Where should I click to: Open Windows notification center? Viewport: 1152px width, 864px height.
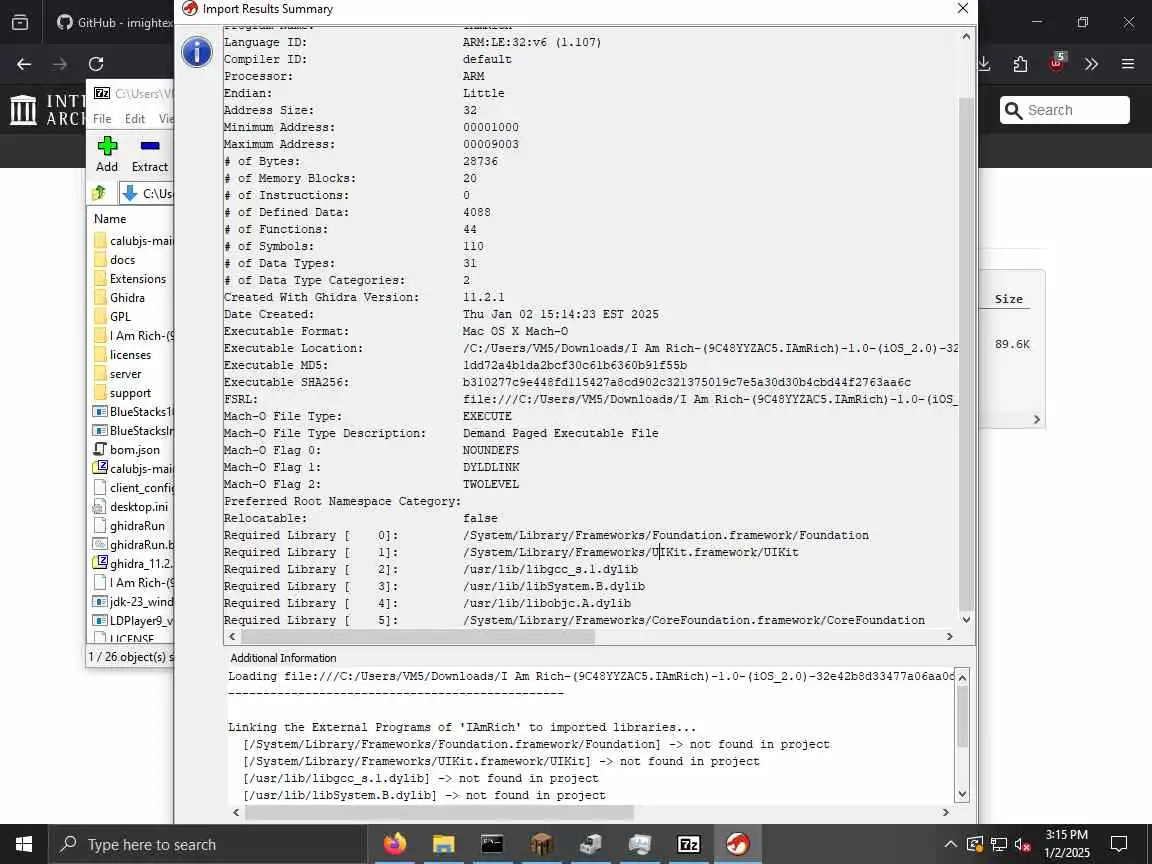[1119, 844]
